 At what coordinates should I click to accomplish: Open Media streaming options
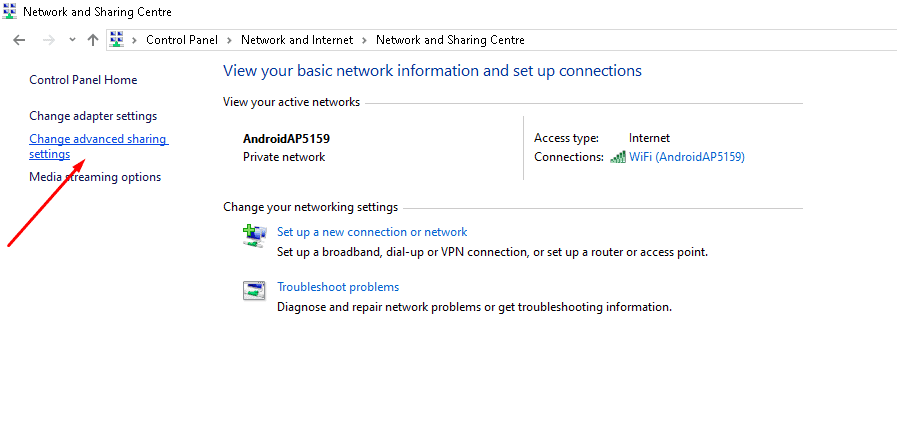pos(95,177)
